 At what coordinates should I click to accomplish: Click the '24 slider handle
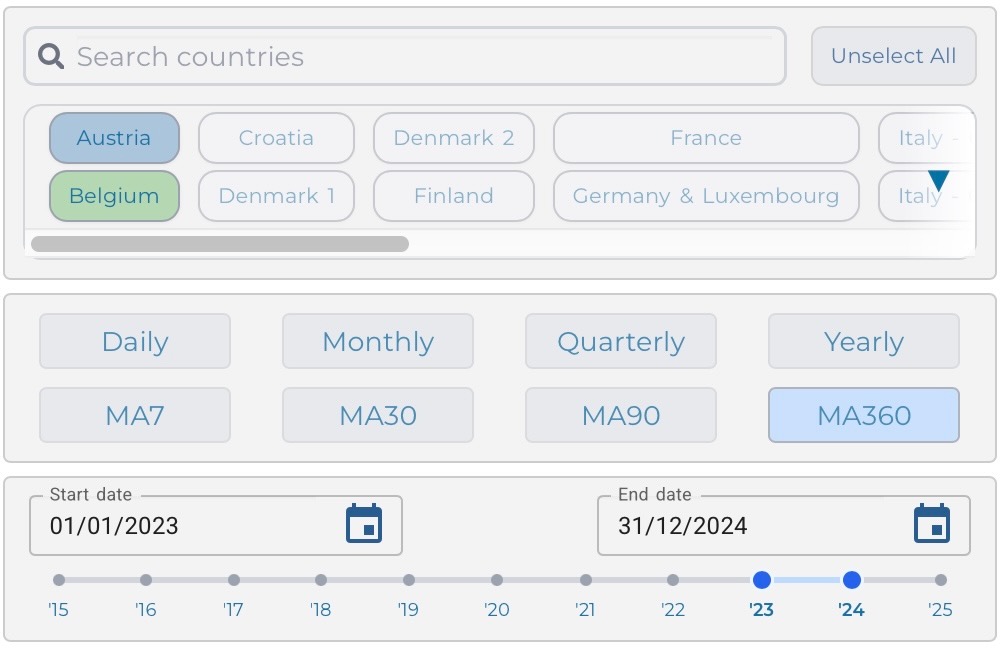(852, 580)
